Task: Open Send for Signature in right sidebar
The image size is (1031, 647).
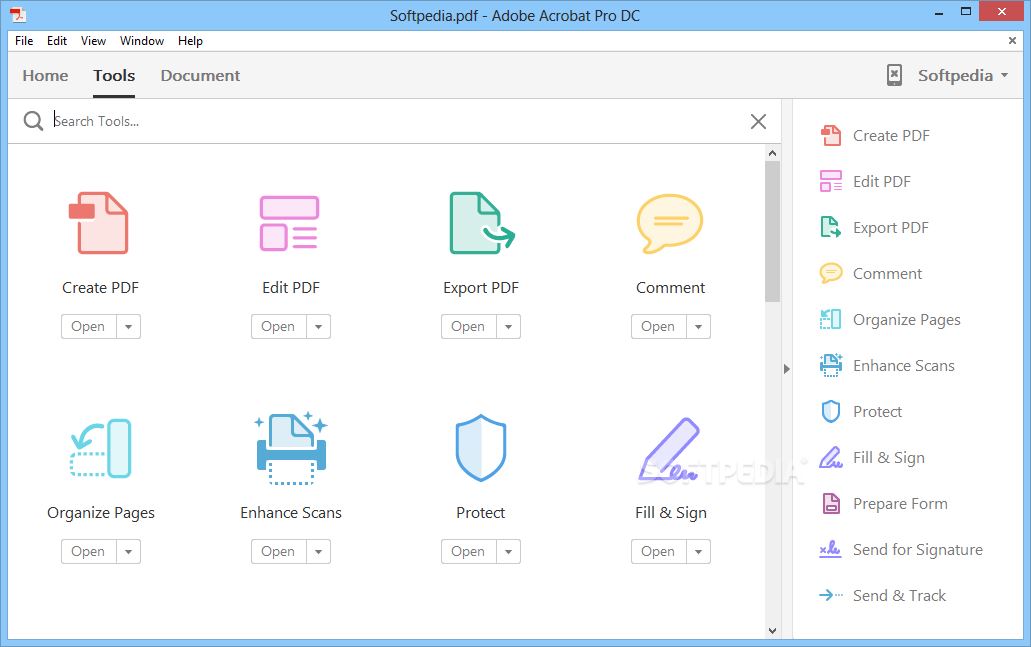Action: pos(916,549)
